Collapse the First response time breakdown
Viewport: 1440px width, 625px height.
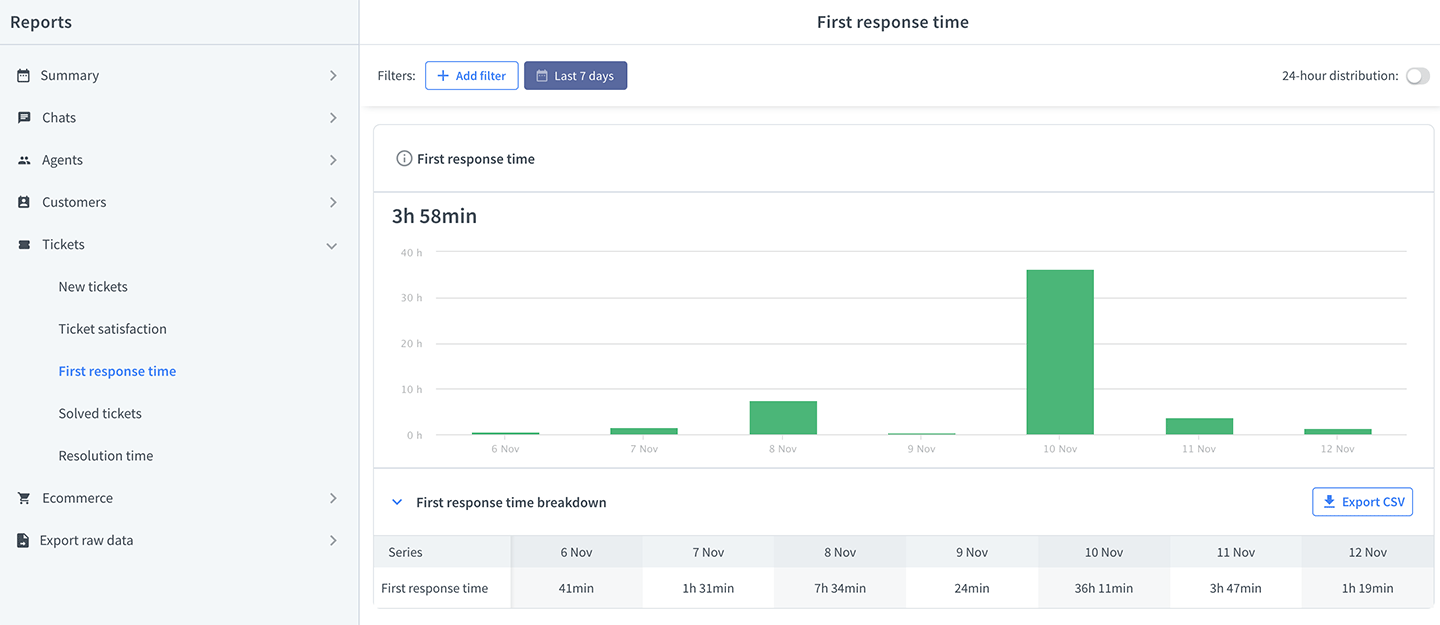click(397, 502)
